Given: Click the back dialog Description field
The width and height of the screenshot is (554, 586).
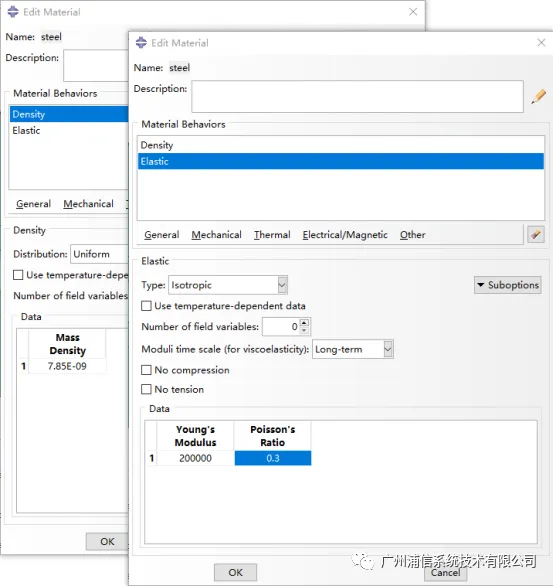Looking at the screenshot, I should tap(96, 65).
